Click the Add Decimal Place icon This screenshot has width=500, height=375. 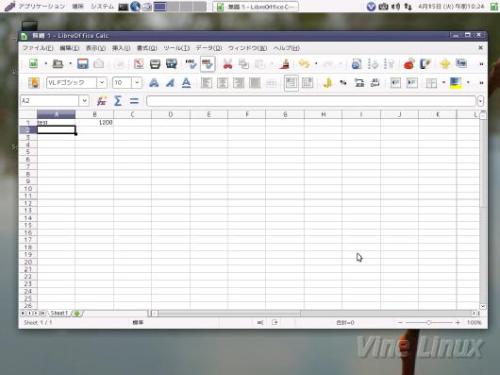tap(359, 83)
